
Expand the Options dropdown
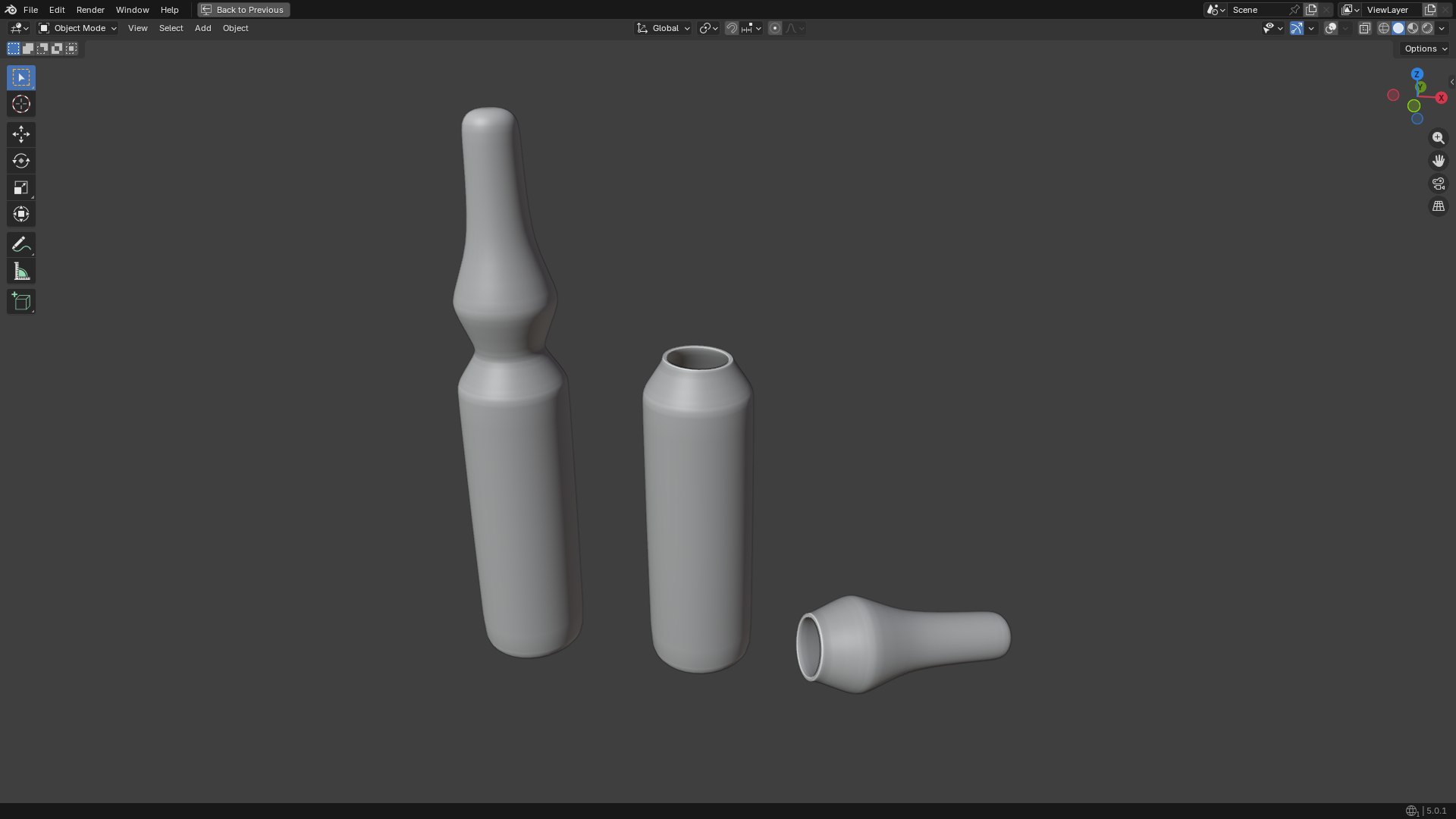pos(1425,49)
